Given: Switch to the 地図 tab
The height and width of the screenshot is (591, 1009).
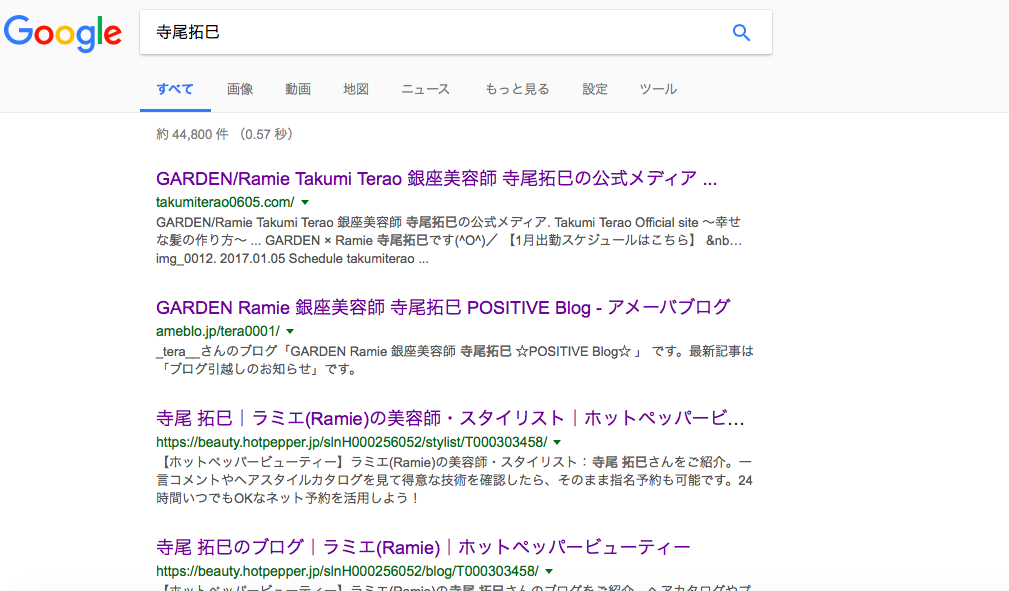Looking at the screenshot, I should click(x=356, y=89).
